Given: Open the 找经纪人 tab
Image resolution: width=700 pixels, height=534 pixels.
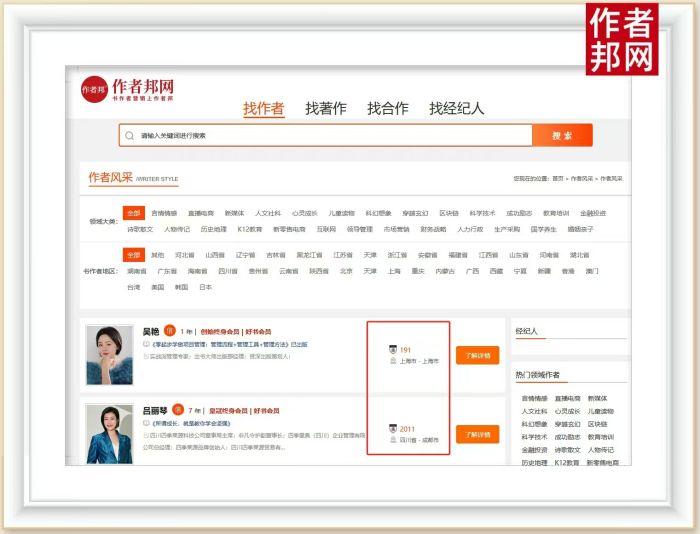Looking at the screenshot, I should tap(457, 108).
